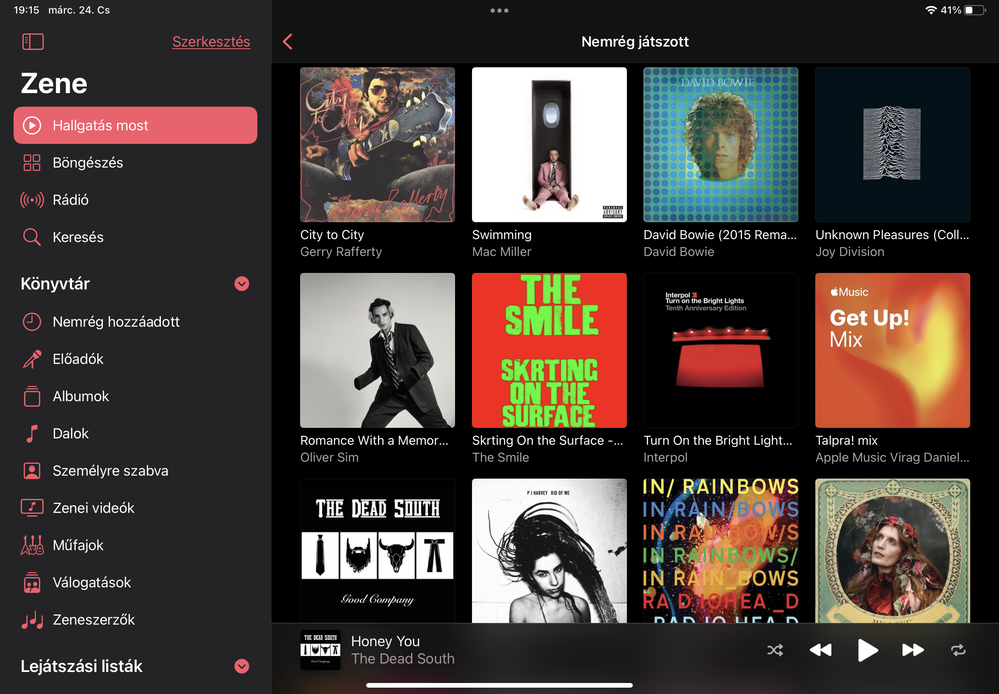The height and width of the screenshot is (694, 999).
Task: Select Hallgatás most in sidebar
Action: point(135,126)
